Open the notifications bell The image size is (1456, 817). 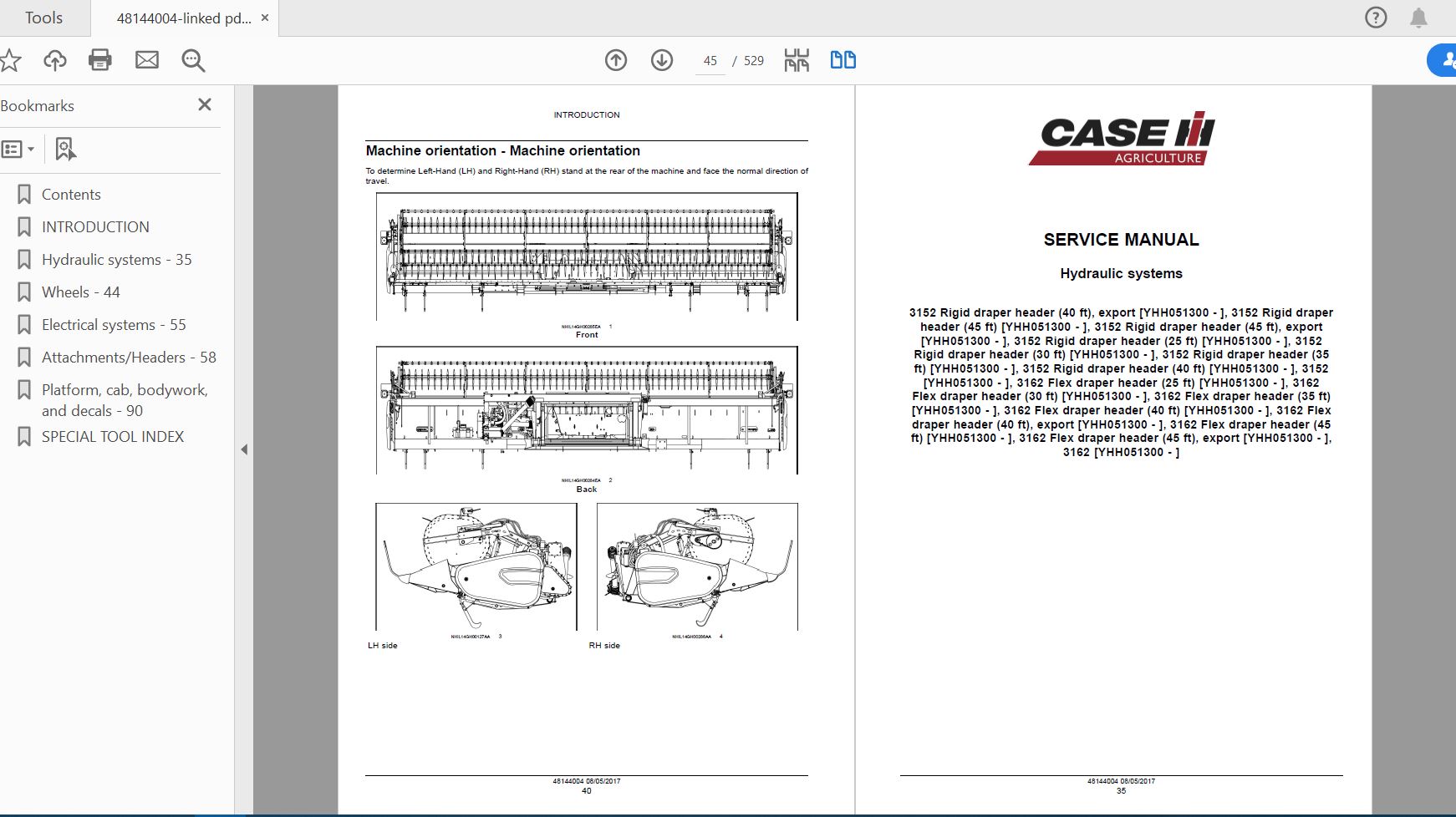(x=1418, y=18)
